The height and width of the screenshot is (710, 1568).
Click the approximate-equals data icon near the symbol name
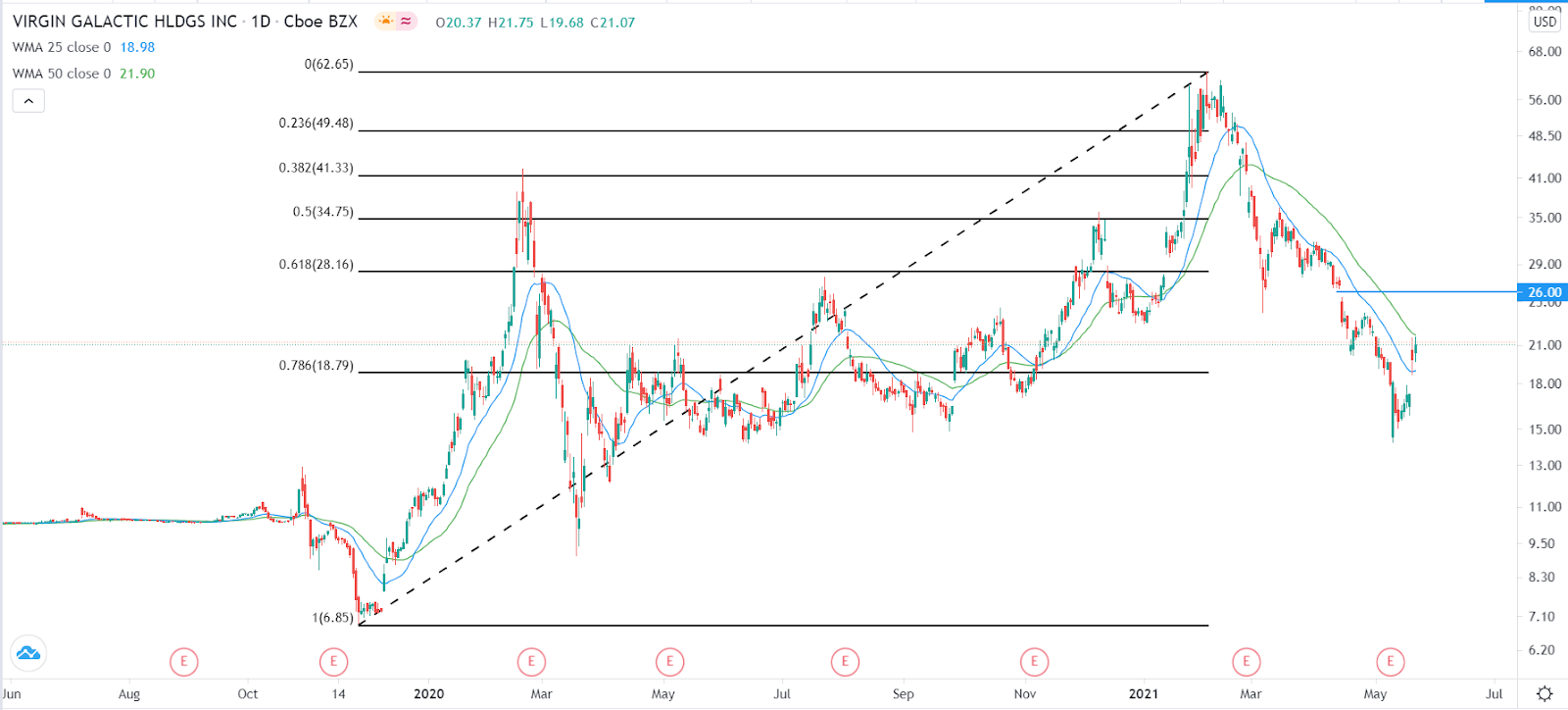pos(406,21)
